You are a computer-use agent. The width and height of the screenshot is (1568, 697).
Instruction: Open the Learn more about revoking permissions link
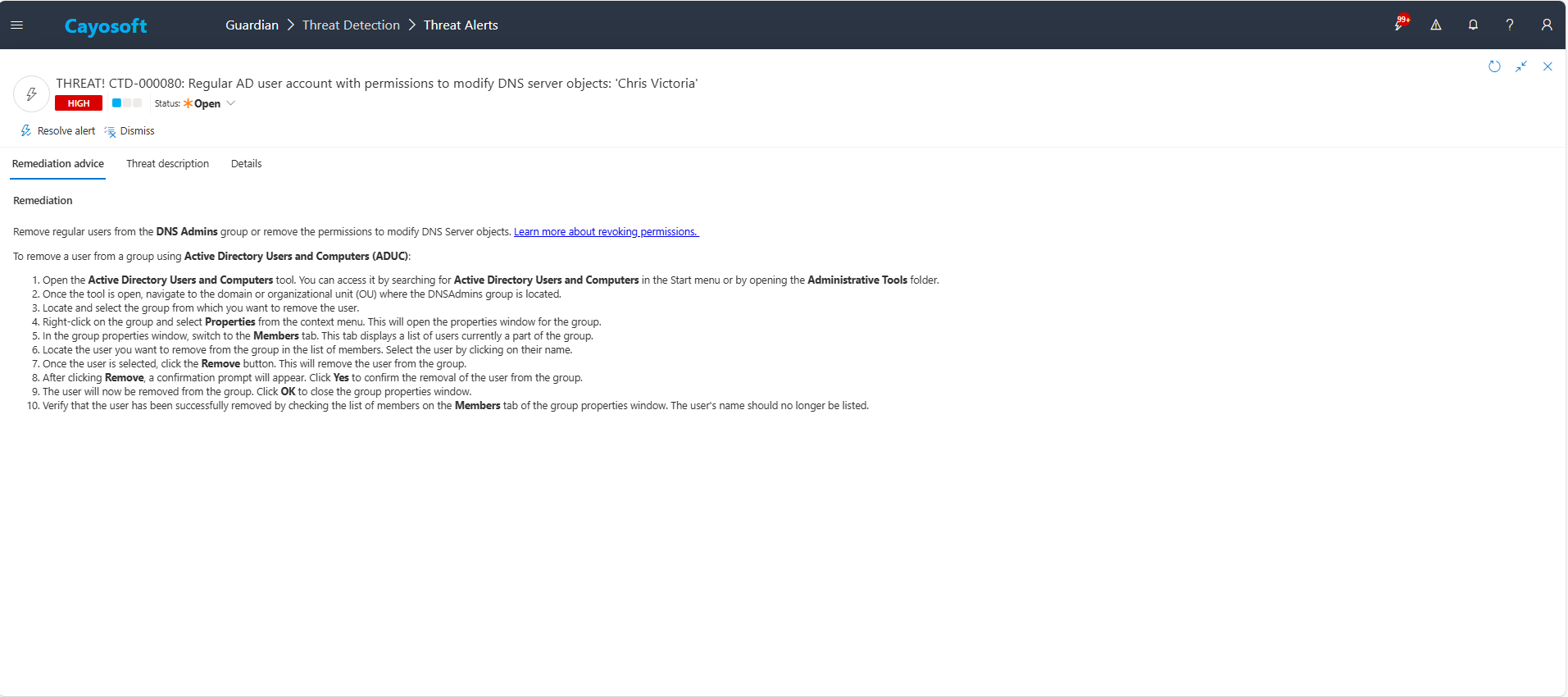pyautogui.click(x=606, y=232)
